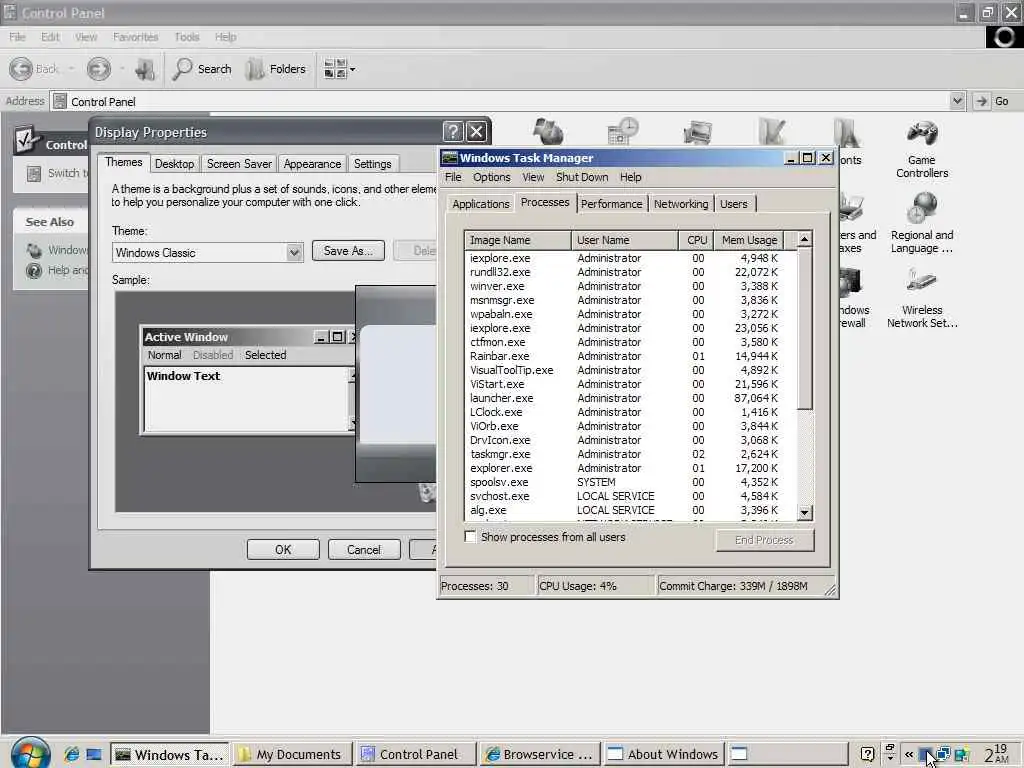Click the network computers tray icon
The width and height of the screenshot is (1024, 768).
(942, 754)
